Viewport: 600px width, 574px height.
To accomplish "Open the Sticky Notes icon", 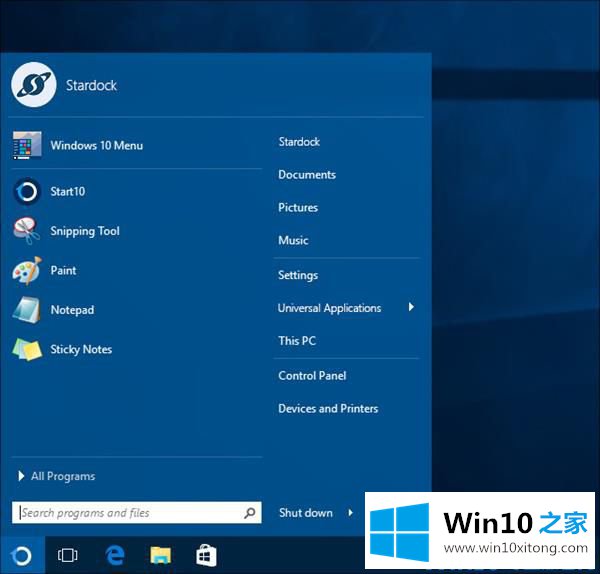I will click(26, 350).
